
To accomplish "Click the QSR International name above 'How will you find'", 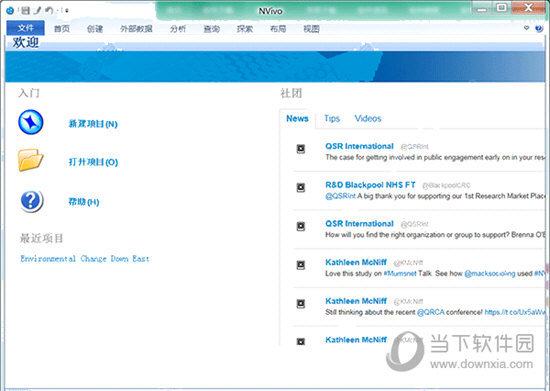I will click(x=359, y=224).
